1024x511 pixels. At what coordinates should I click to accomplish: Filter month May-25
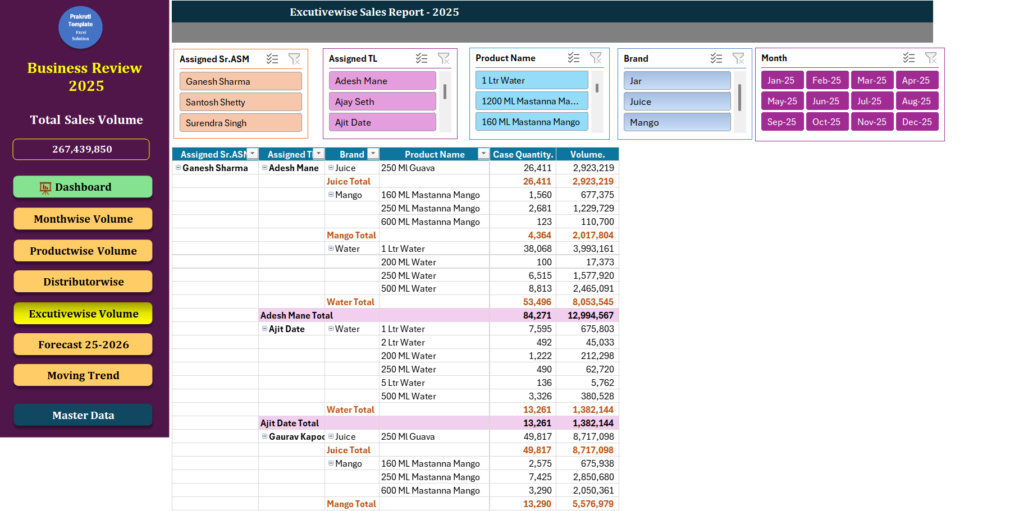tap(782, 101)
